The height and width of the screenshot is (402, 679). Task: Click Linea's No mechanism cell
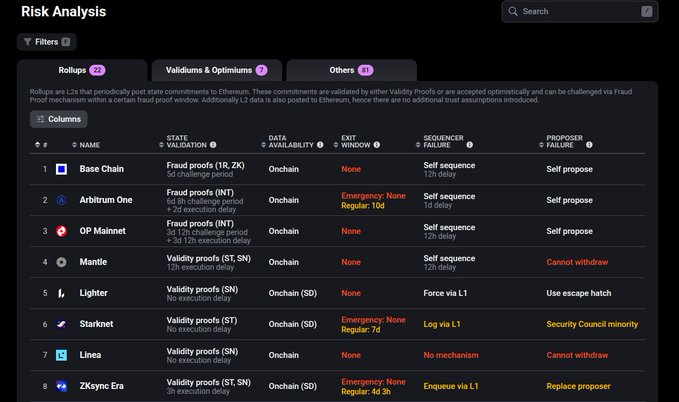[451, 355]
